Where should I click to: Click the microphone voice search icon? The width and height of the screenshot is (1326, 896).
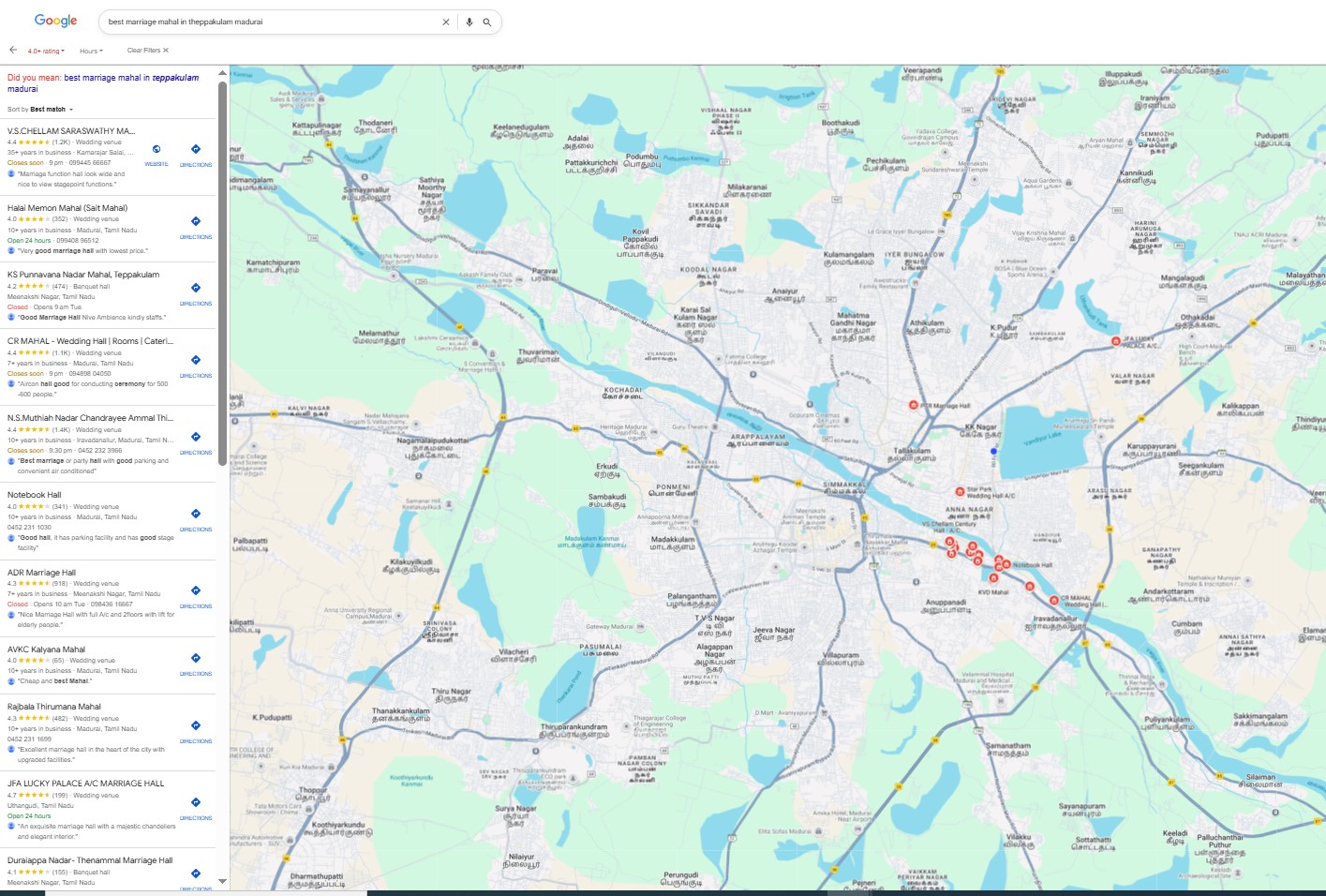469,22
